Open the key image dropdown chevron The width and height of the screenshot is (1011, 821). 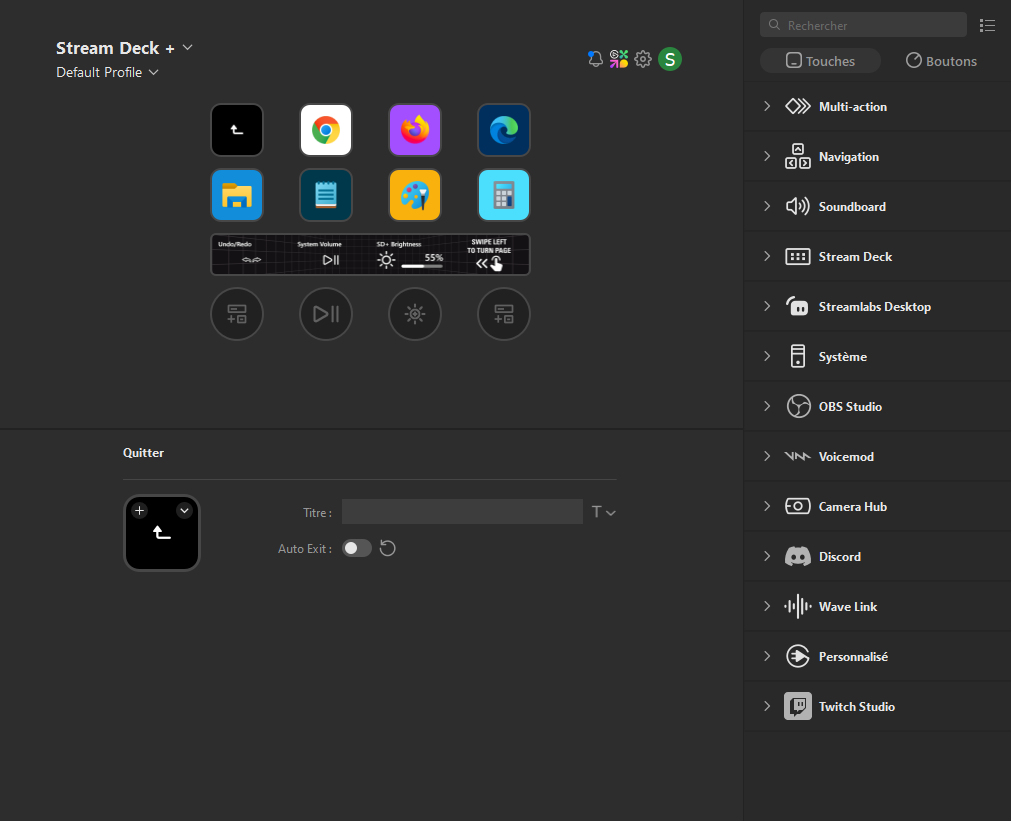pos(184,511)
